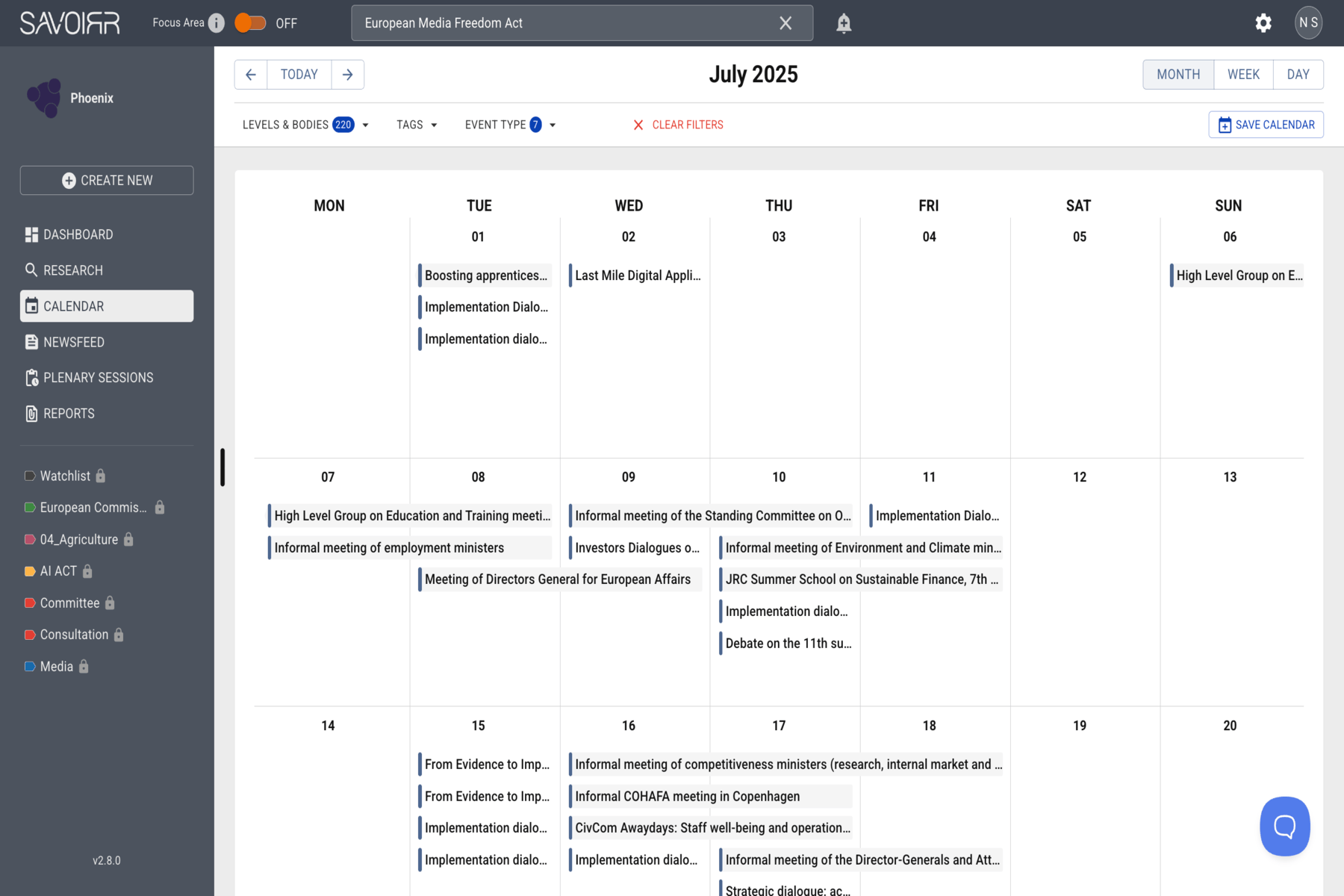The height and width of the screenshot is (896, 1344).
Task: Click the lock icon beside European Commis...
Action: [160, 507]
